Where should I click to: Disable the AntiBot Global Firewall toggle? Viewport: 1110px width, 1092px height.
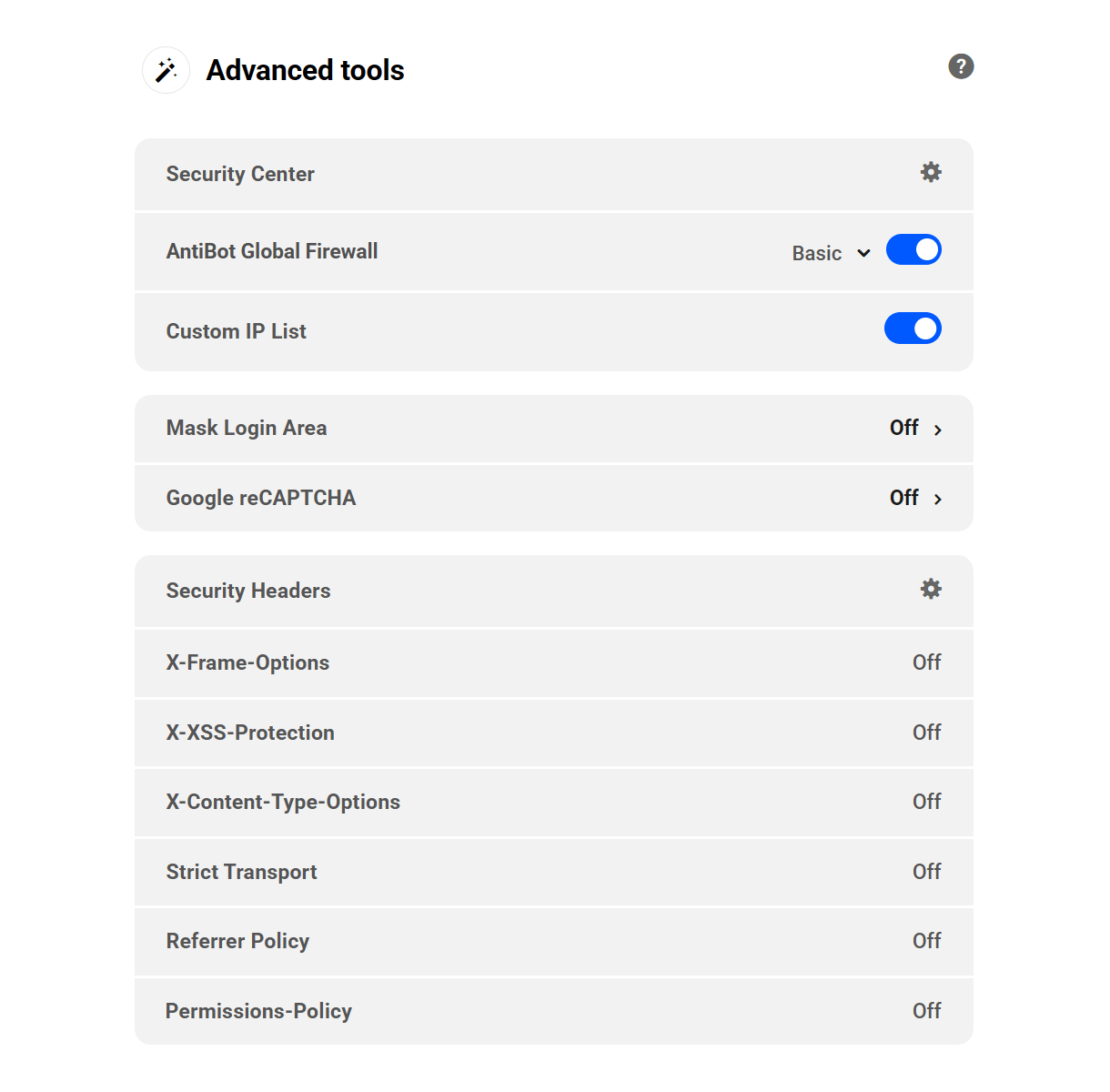[x=913, y=249]
